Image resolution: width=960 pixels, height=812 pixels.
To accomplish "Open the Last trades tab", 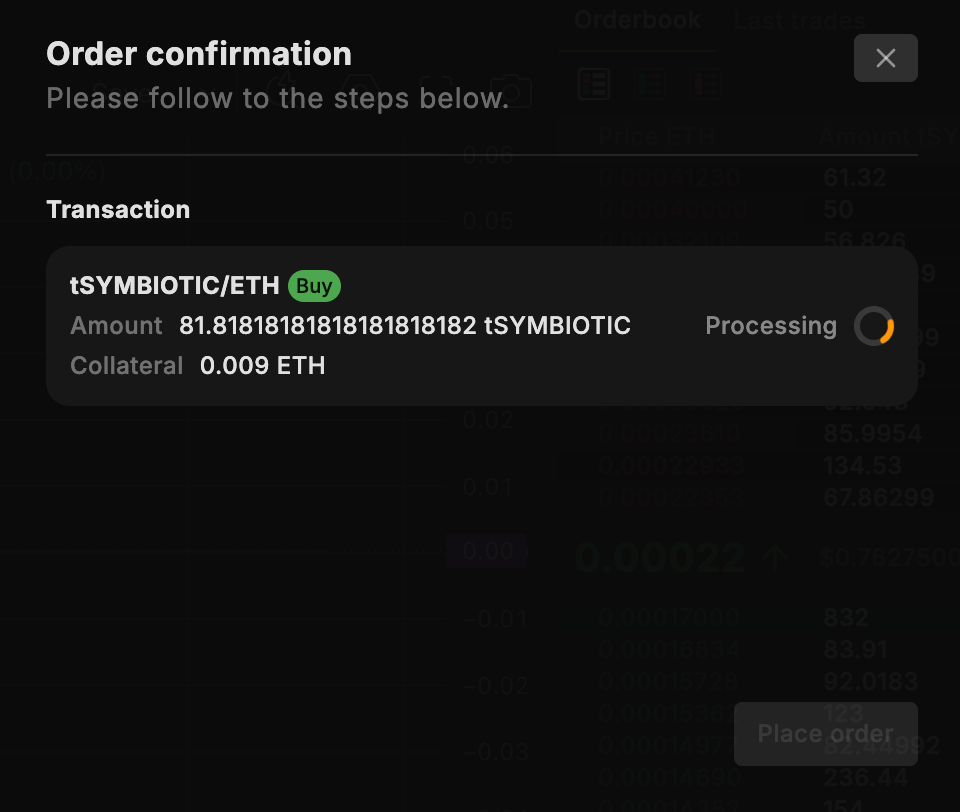I will 798,20.
